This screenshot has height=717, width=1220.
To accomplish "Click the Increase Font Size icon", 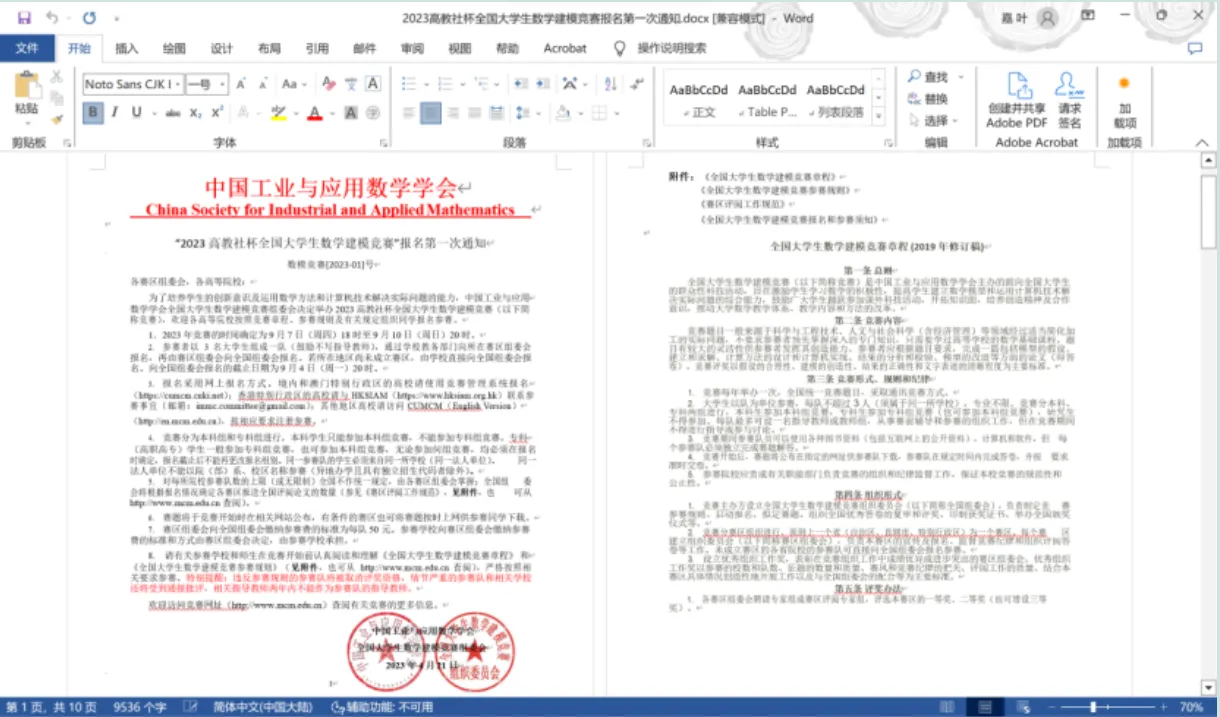I will (241, 84).
